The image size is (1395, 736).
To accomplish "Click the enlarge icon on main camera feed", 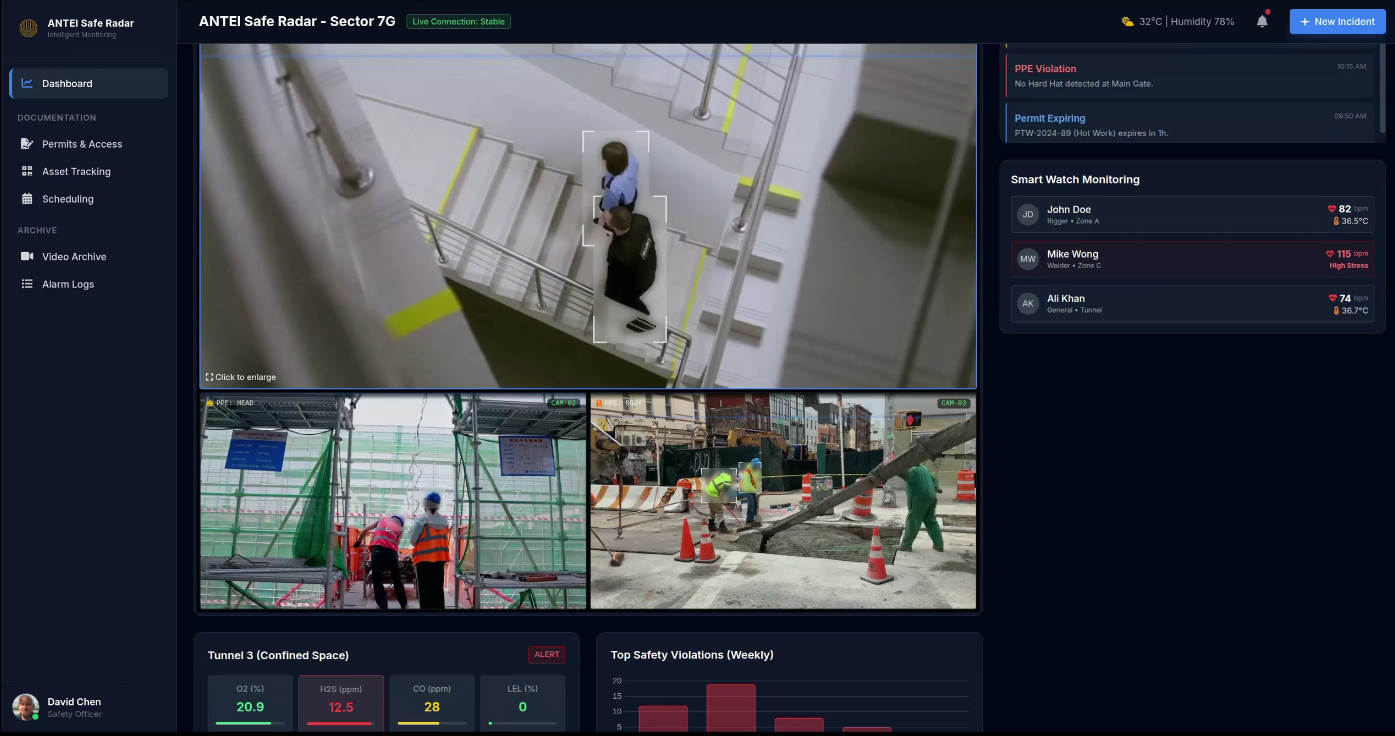I will pyautogui.click(x=209, y=377).
